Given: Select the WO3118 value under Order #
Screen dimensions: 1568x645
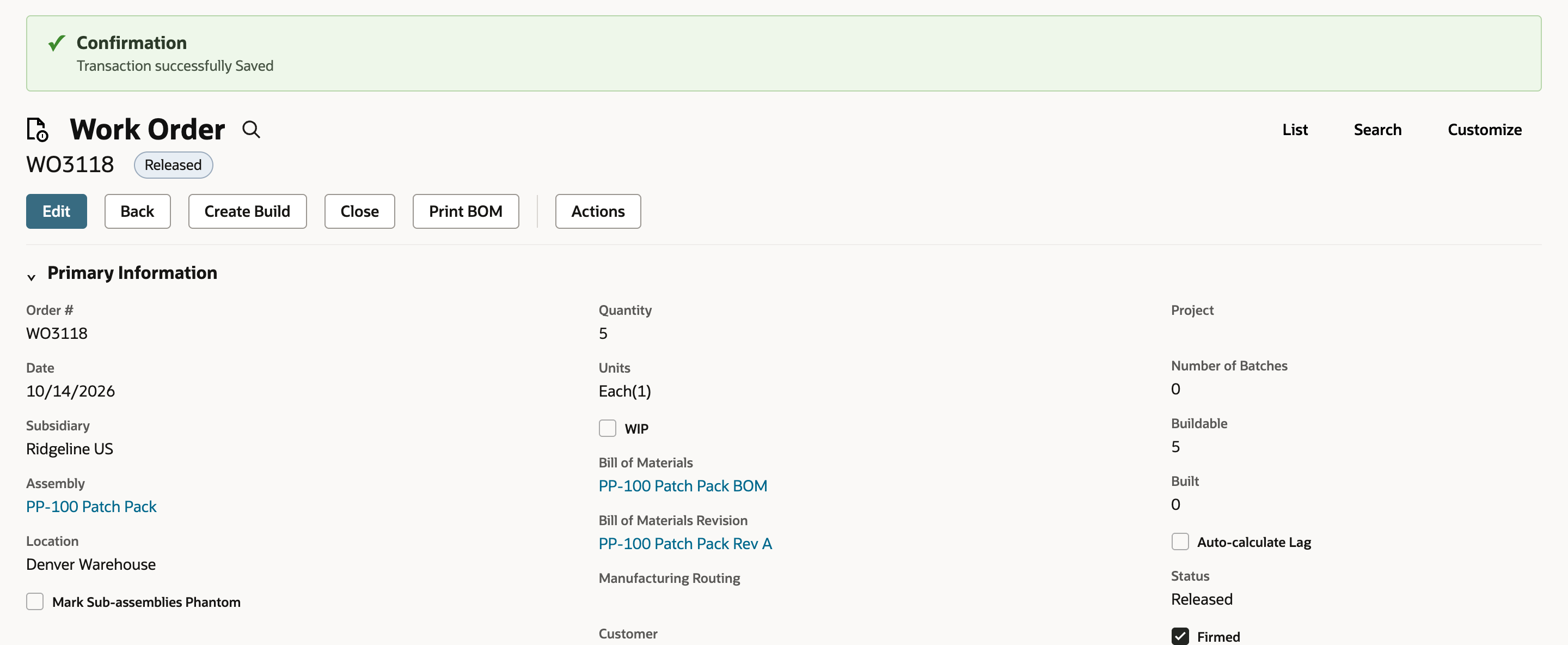Looking at the screenshot, I should pos(57,333).
